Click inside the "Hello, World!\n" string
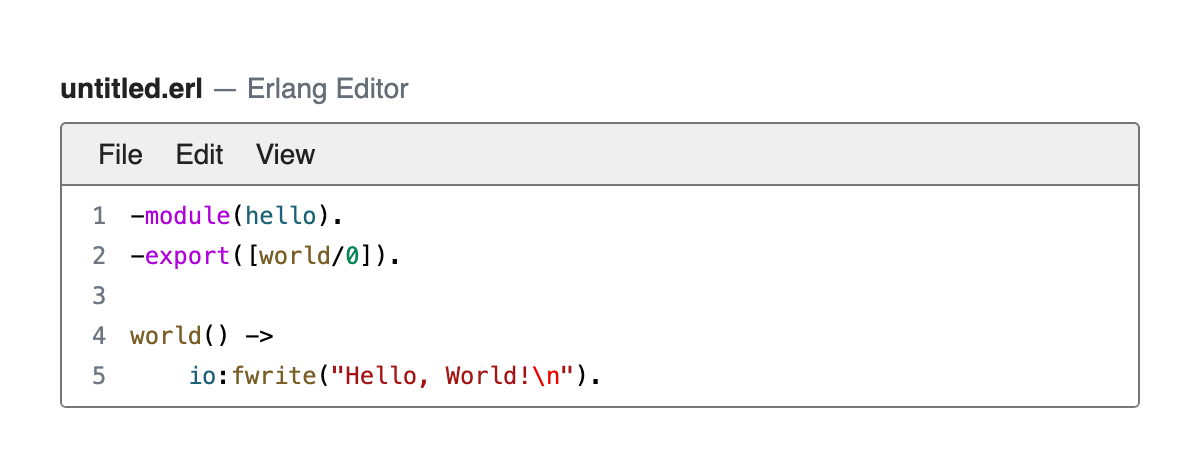 (459, 376)
